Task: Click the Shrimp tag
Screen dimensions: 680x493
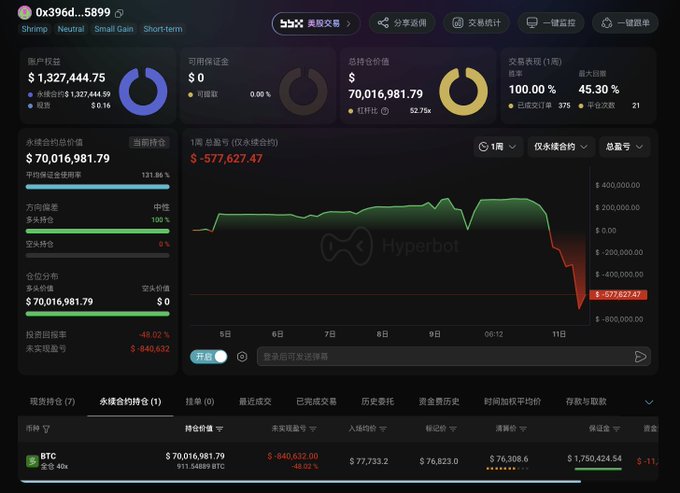Action: pyautogui.click(x=34, y=29)
